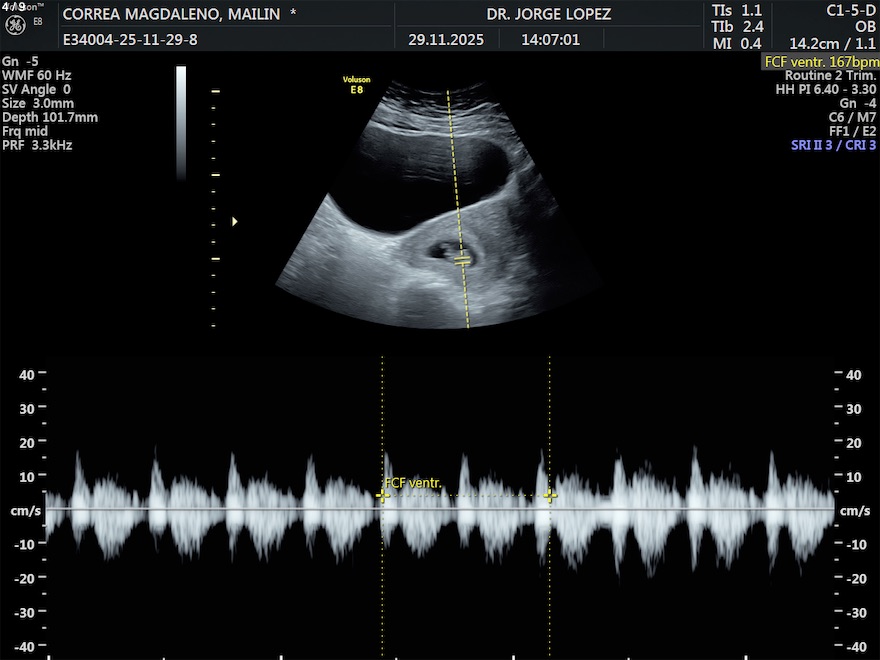The image size is (880, 660).
Task: Select the DR. JORGE LOPEZ field
Action: tap(548, 14)
